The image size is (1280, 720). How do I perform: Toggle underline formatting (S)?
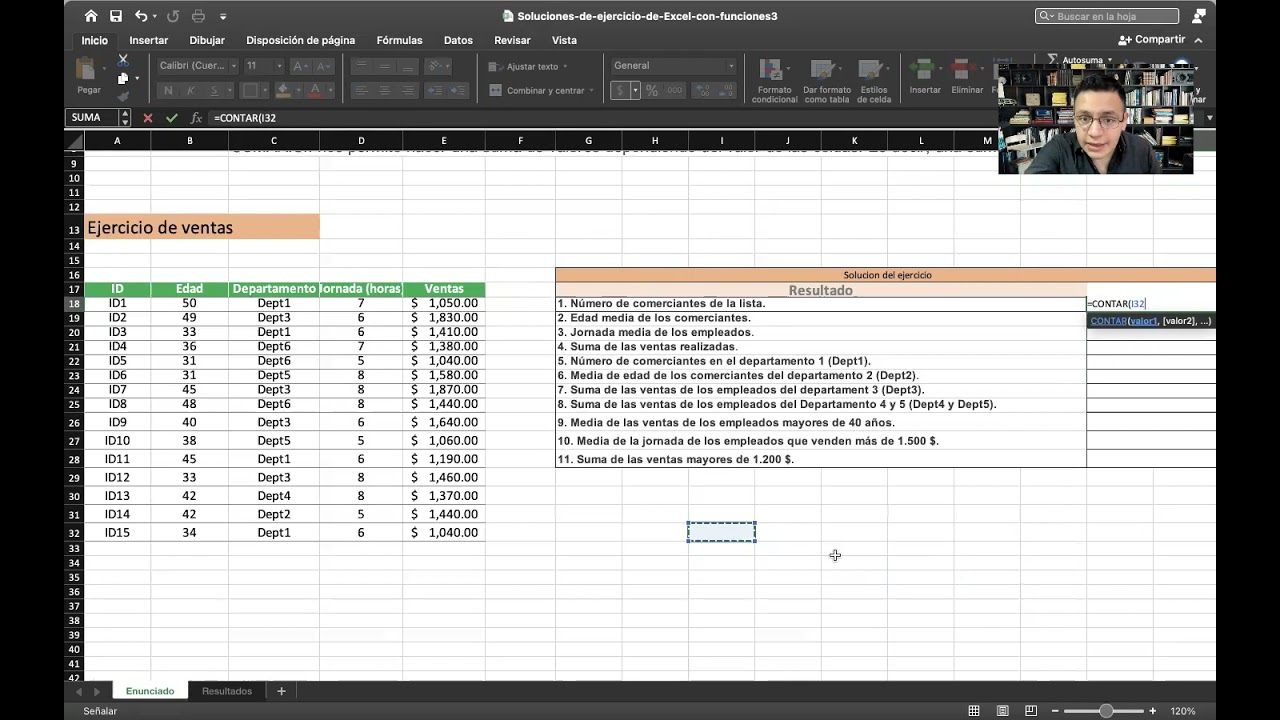point(213,91)
